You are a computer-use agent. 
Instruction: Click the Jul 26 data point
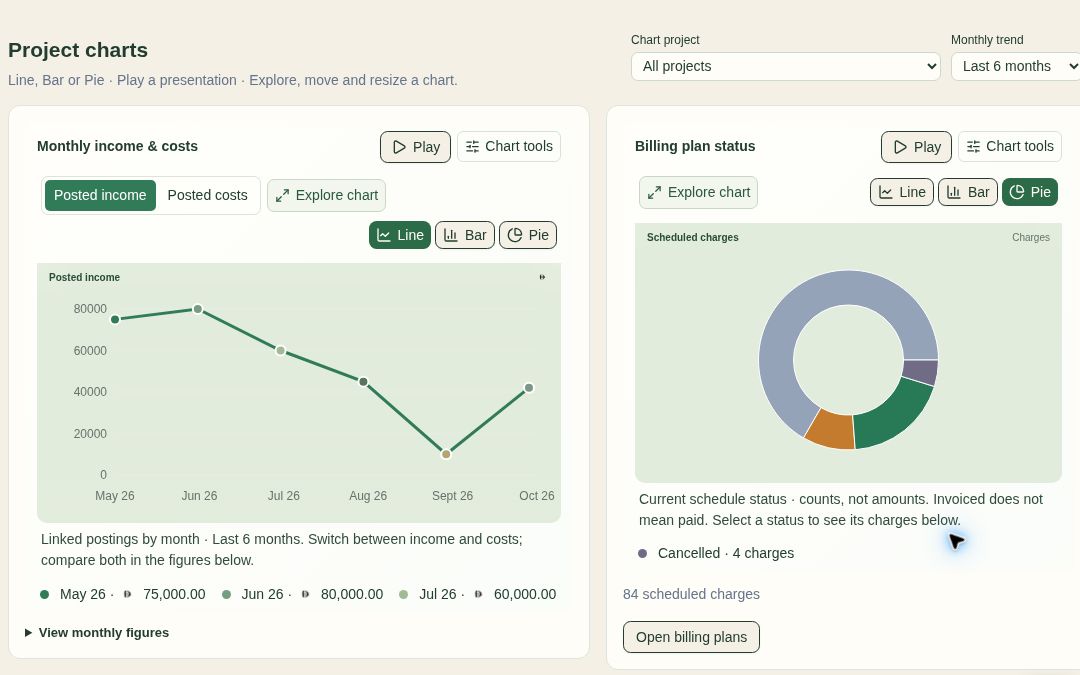[280, 351]
